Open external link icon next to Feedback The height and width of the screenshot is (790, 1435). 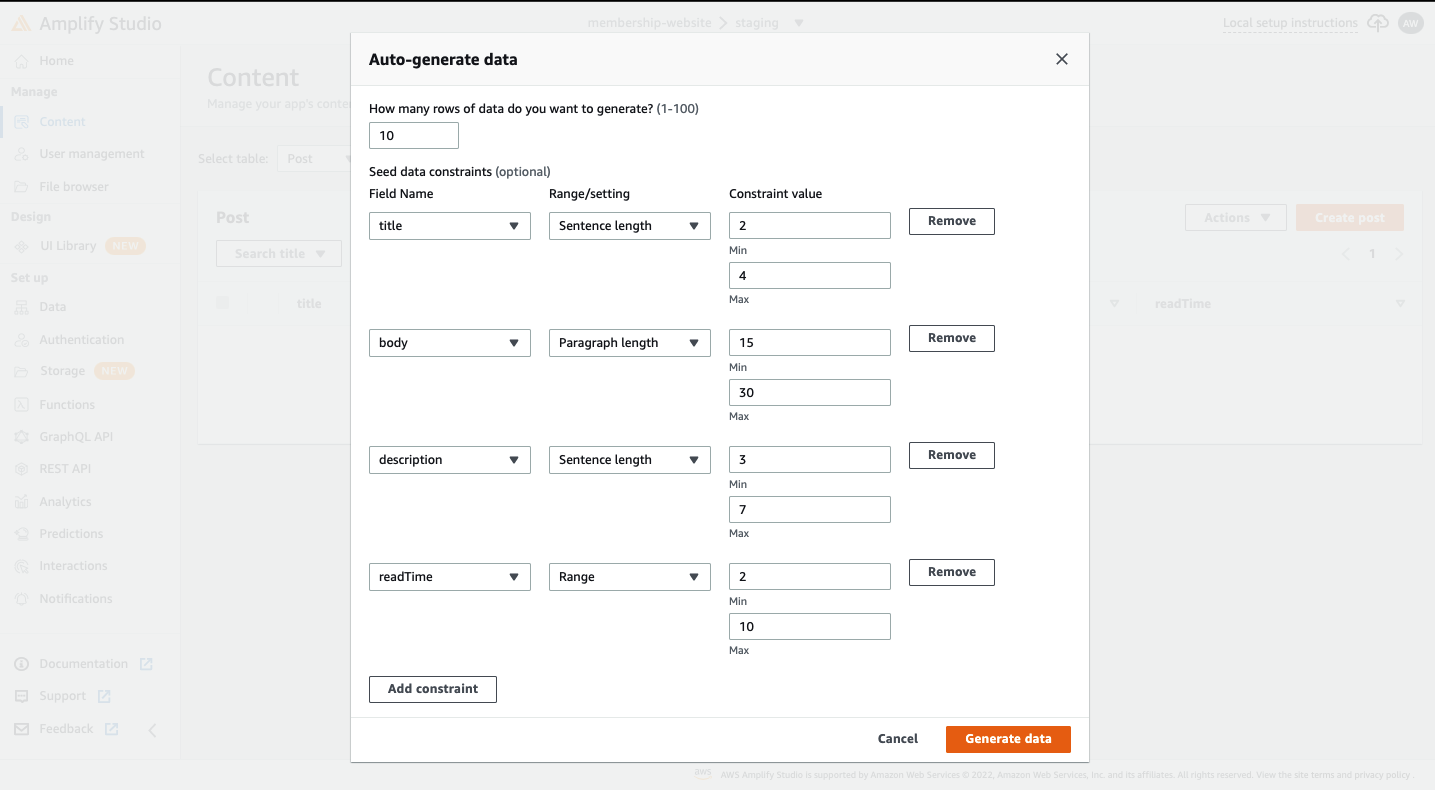pyautogui.click(x=112, y=729)
